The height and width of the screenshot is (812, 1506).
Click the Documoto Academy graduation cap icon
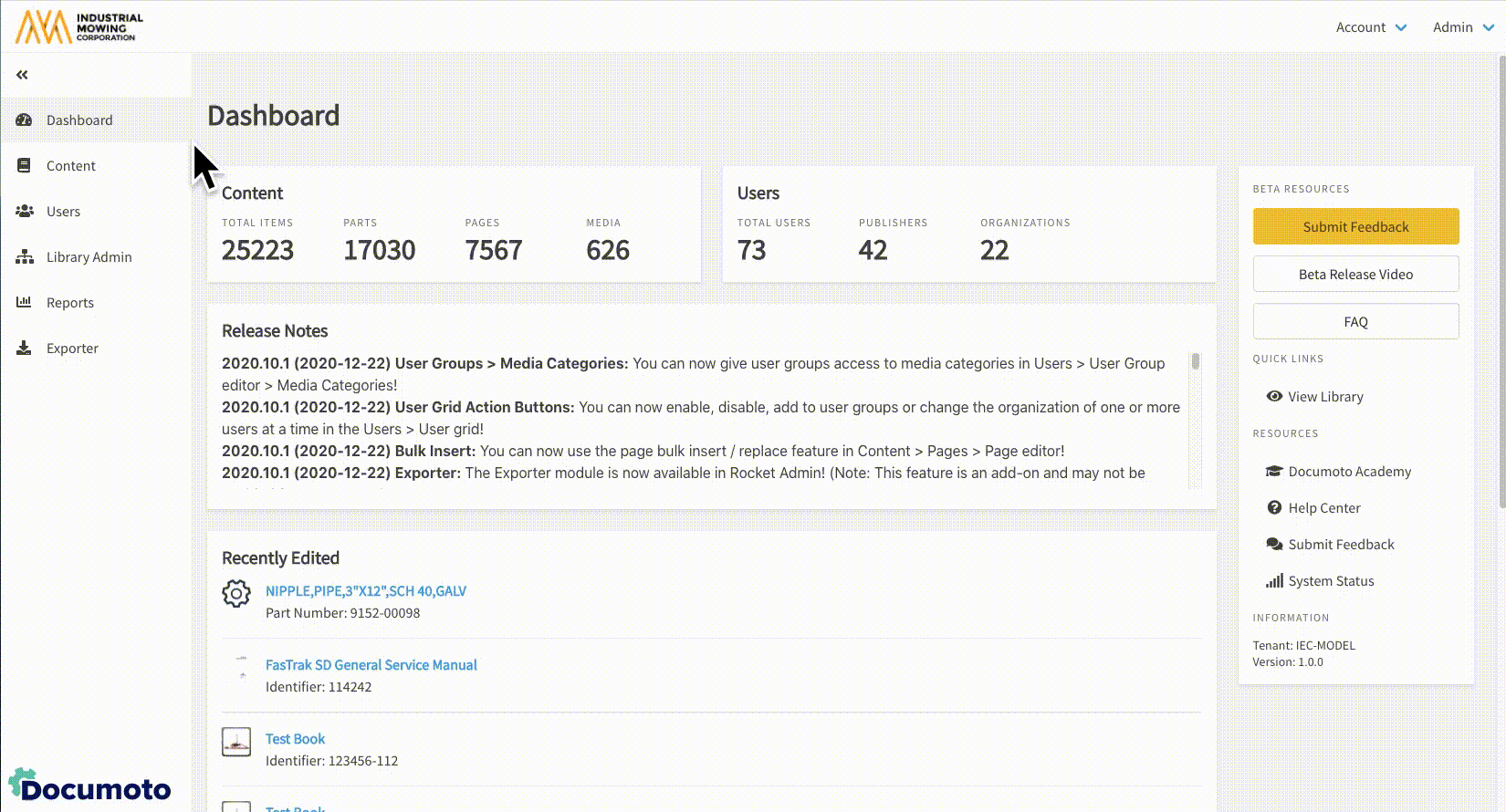pos(1274,472)
